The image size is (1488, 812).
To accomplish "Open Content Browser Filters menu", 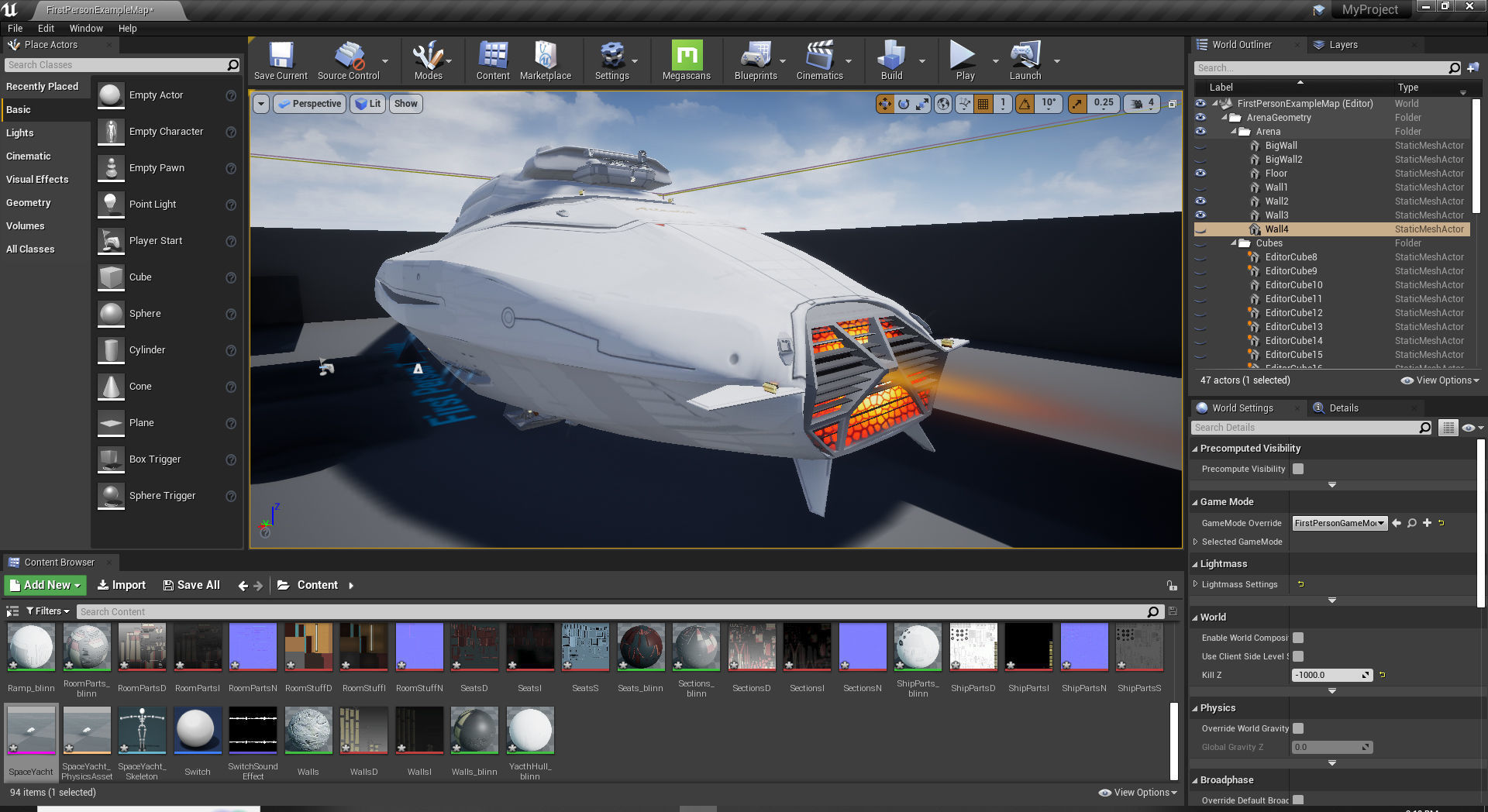I will tap(47, 611).
